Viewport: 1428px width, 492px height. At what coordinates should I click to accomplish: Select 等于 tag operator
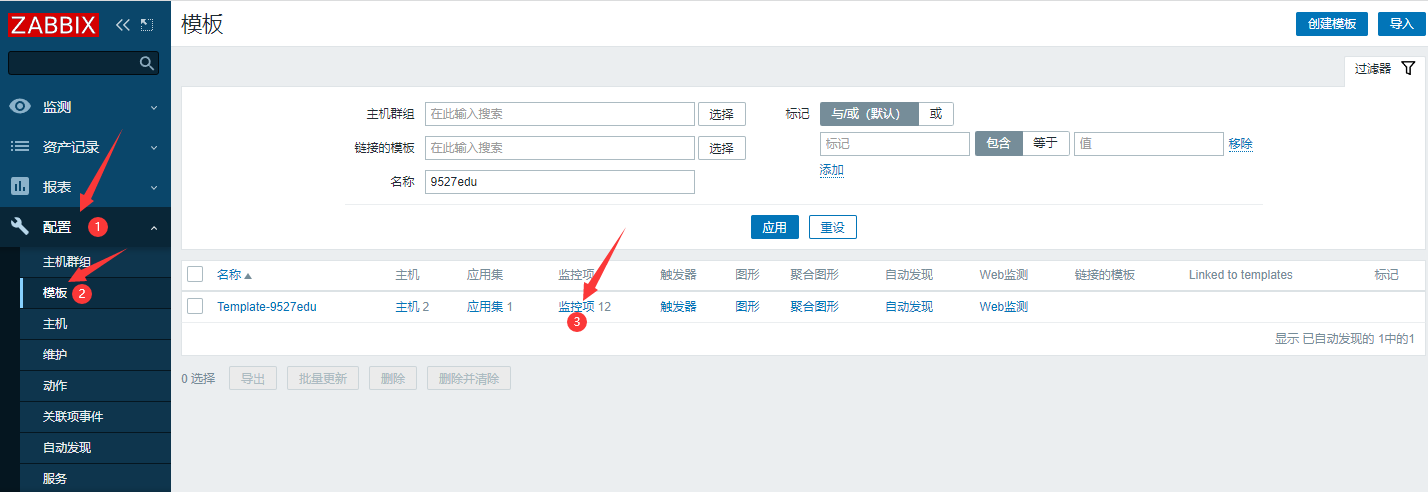pyautogui.click(x=1046, y=143)
